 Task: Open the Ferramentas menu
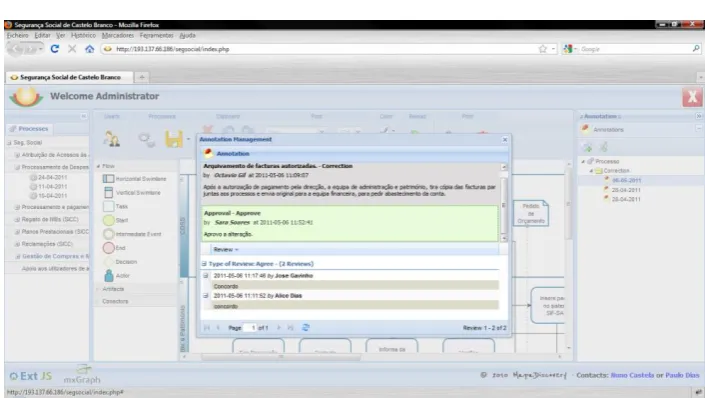[x=156, y=35]
